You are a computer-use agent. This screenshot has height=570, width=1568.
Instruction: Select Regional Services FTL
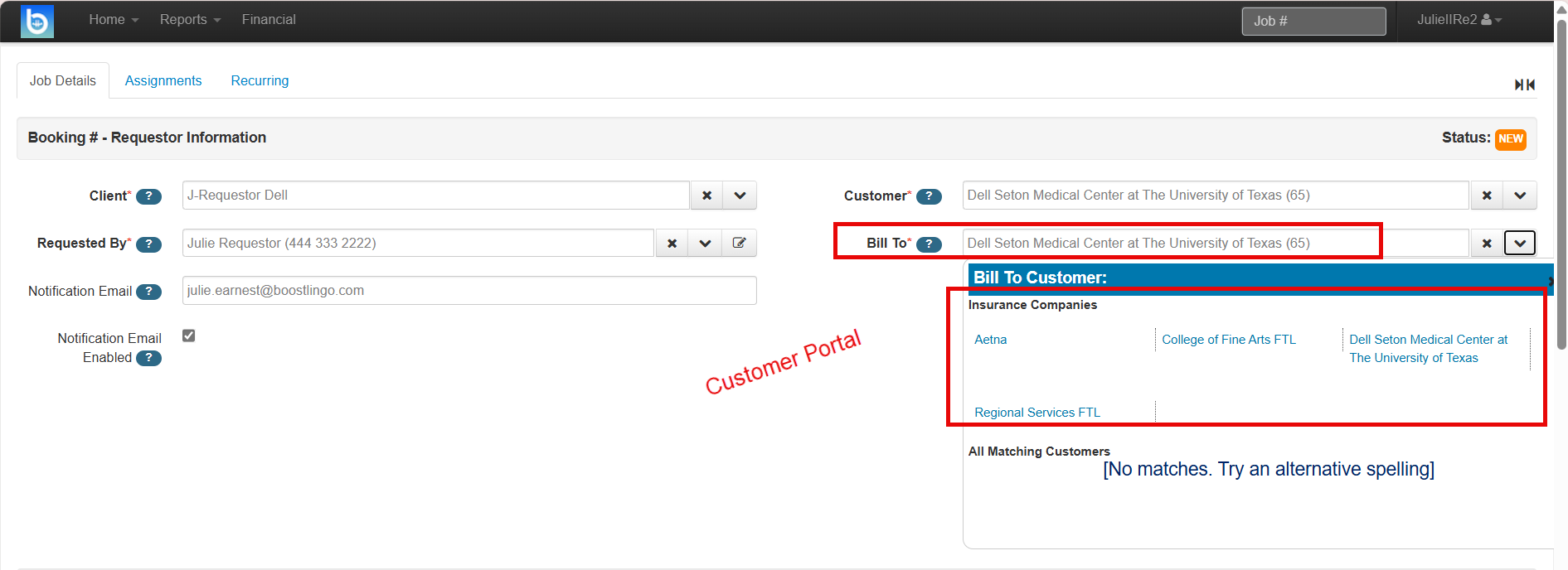(x=1037, y=413)
